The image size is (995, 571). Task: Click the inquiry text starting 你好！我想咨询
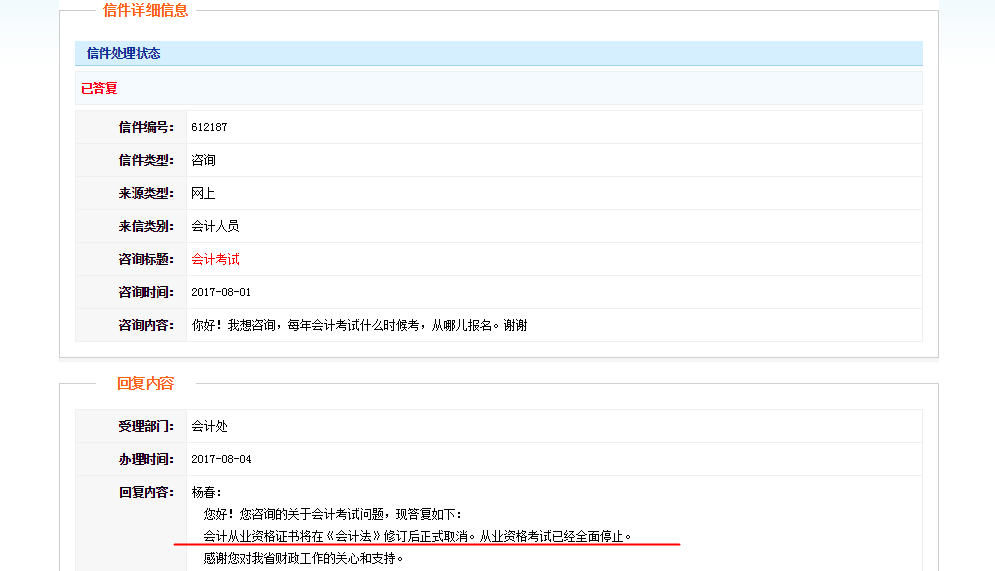tap(359, 325)
